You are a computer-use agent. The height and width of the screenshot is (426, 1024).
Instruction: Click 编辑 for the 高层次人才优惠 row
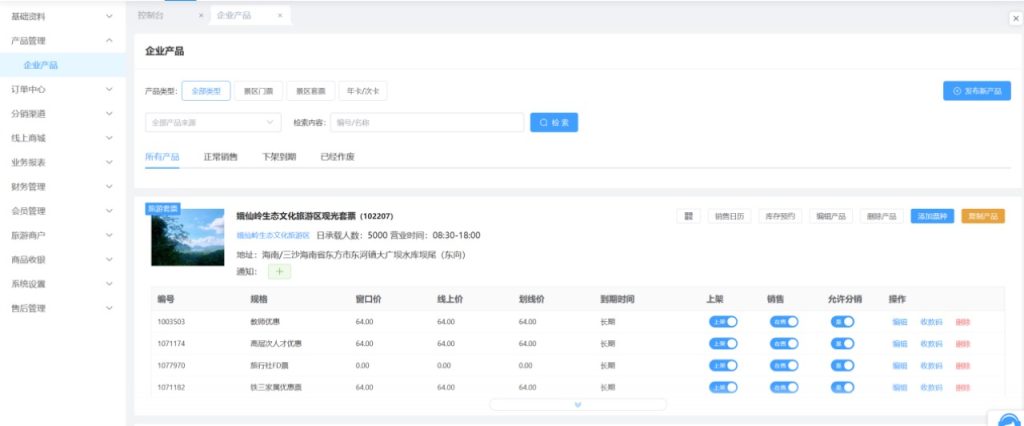coord(900,344)
